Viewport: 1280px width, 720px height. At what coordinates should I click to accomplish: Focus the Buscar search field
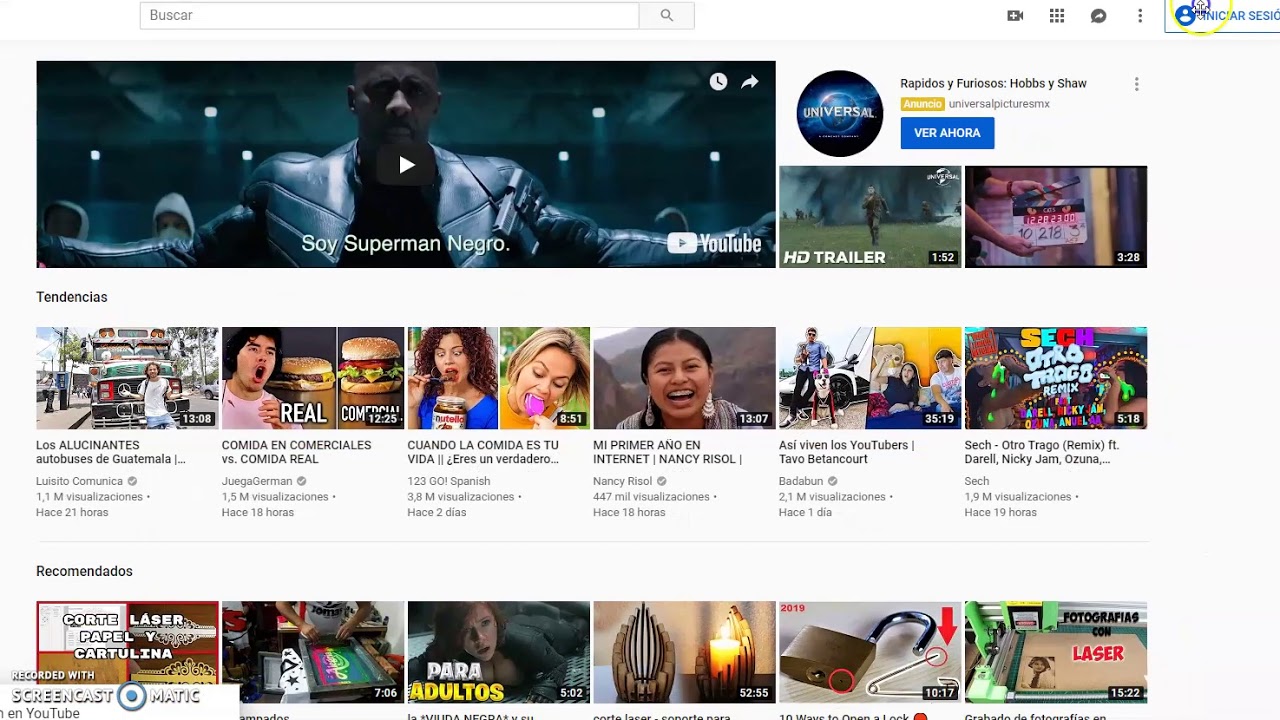[x=389, y=15]
